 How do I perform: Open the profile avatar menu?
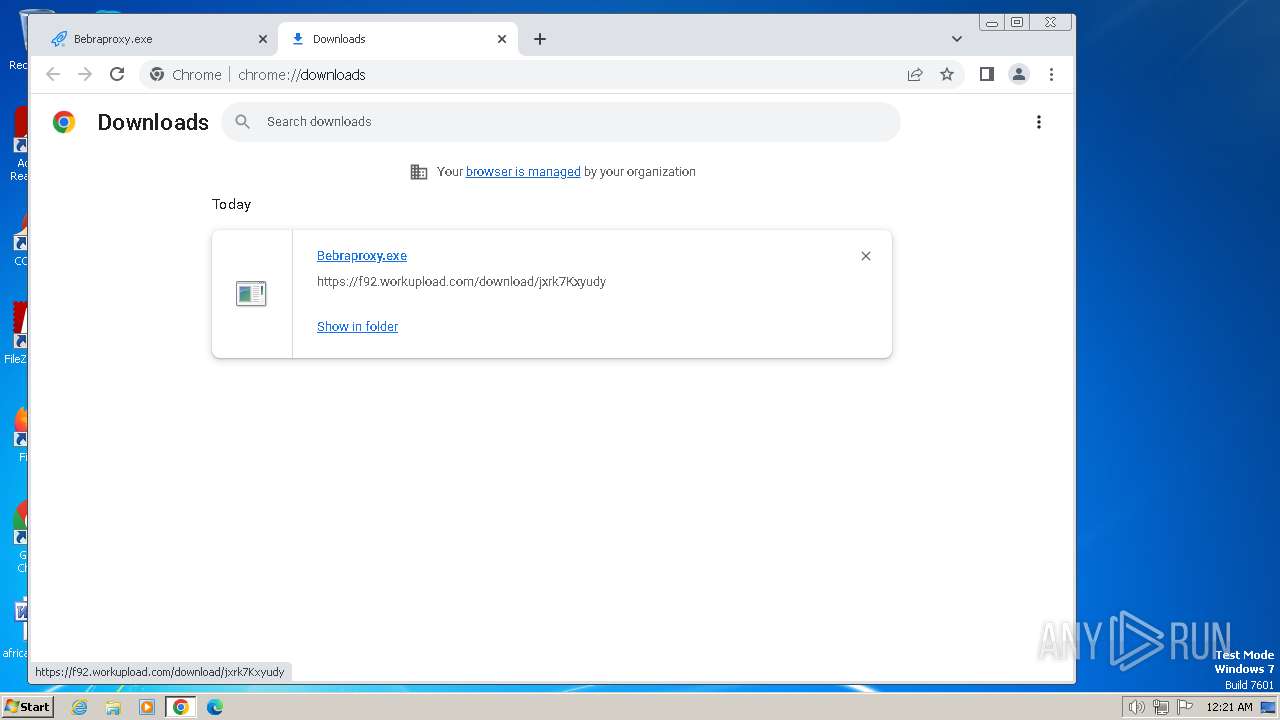(x=1019, y=74)
